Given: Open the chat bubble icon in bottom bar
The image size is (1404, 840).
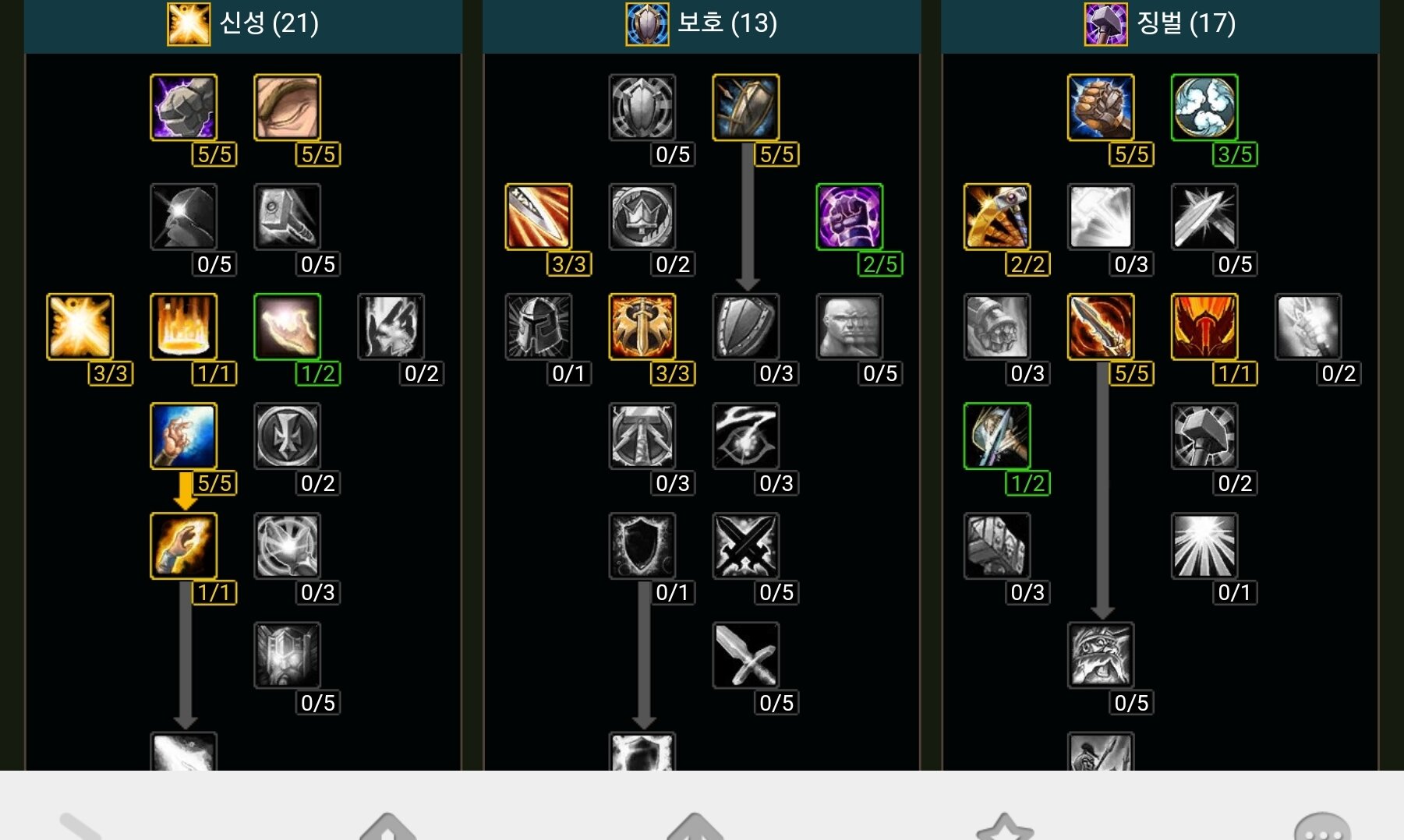Looking at the screenshot, I should click(x=1322, y=826).
